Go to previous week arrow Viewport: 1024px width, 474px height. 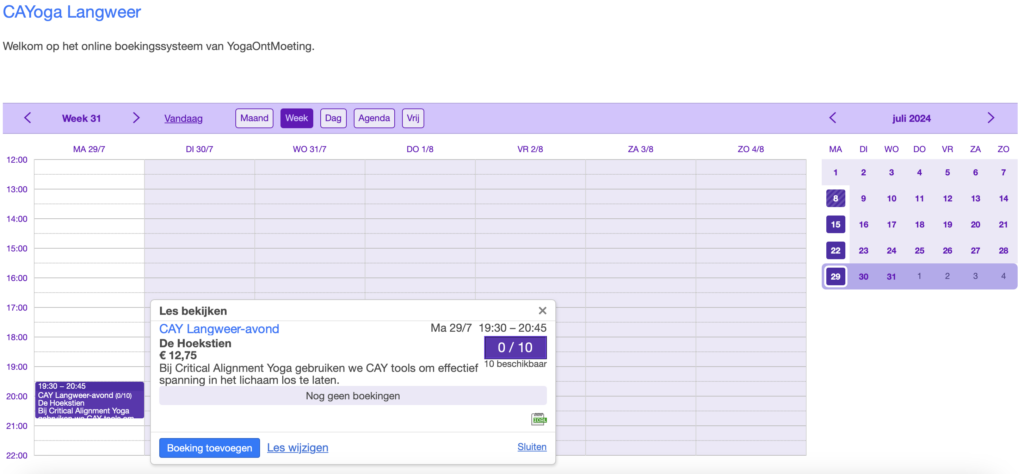[x=27, y=118]
